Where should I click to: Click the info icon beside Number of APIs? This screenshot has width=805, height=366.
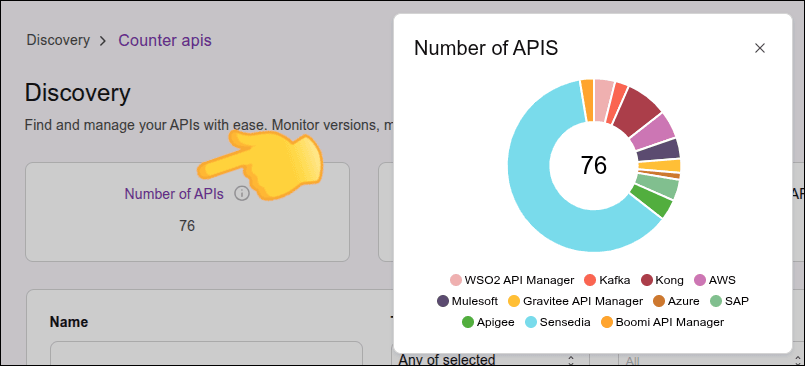coord(241,194)
